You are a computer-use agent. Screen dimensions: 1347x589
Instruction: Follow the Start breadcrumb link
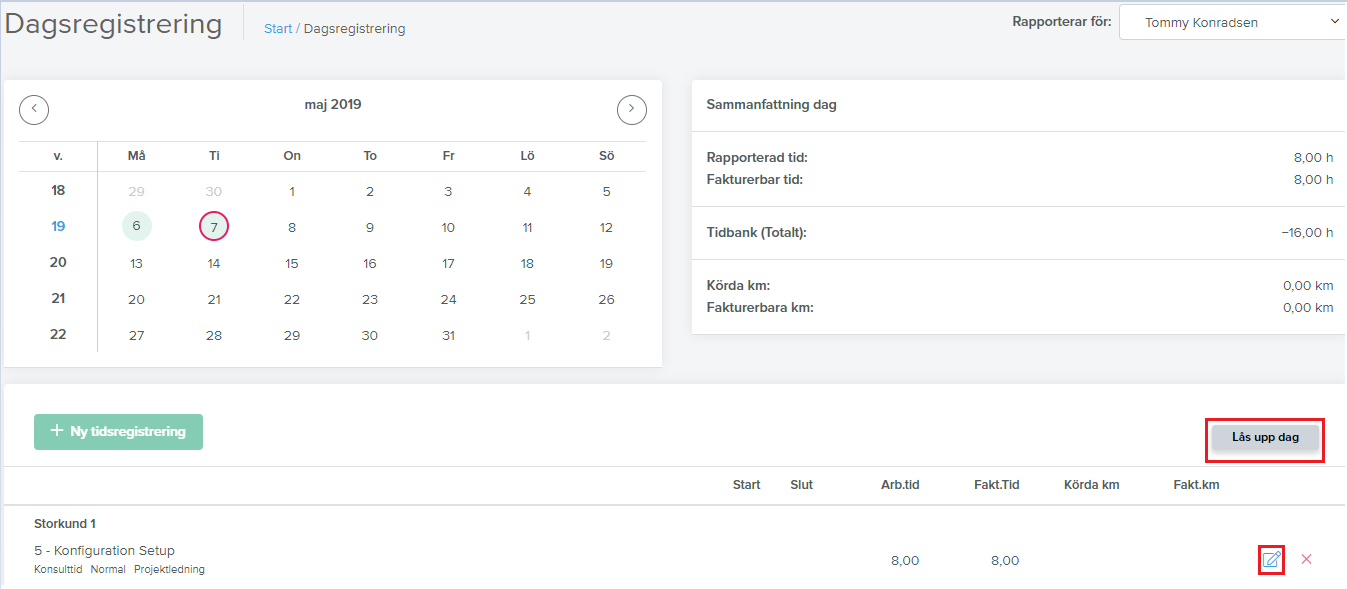pos(278,29)
